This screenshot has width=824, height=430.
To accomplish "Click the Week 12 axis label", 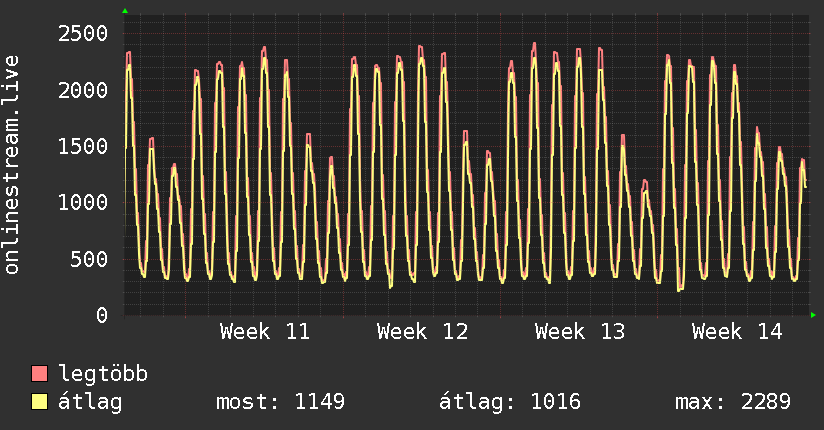I will [422, 332].
